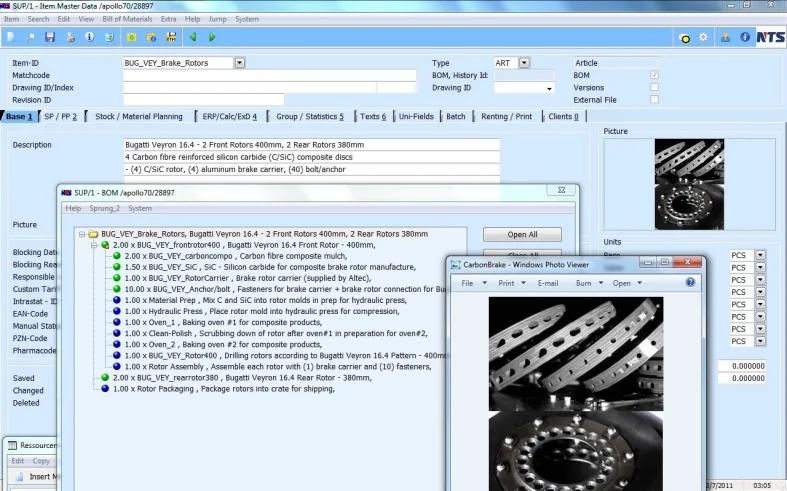This screenshot has height=491, width=787.
Task: Switch to the Group / Statistics 5 tab
Action: (310, 116)
